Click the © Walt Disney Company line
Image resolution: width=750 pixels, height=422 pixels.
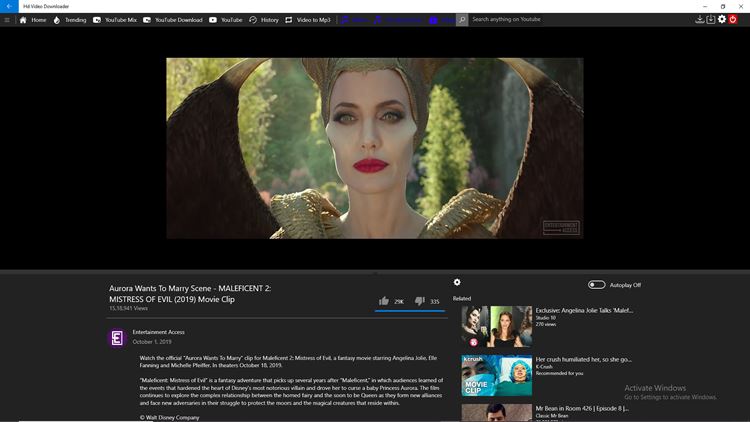tap(169, 418)
